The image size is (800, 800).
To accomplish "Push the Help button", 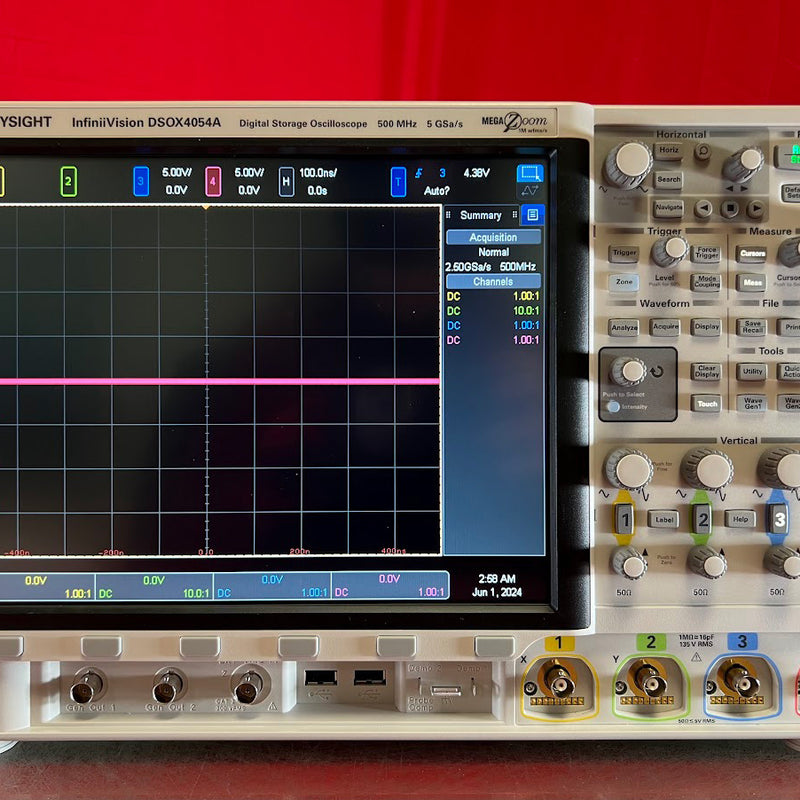I will coord(740,519).
